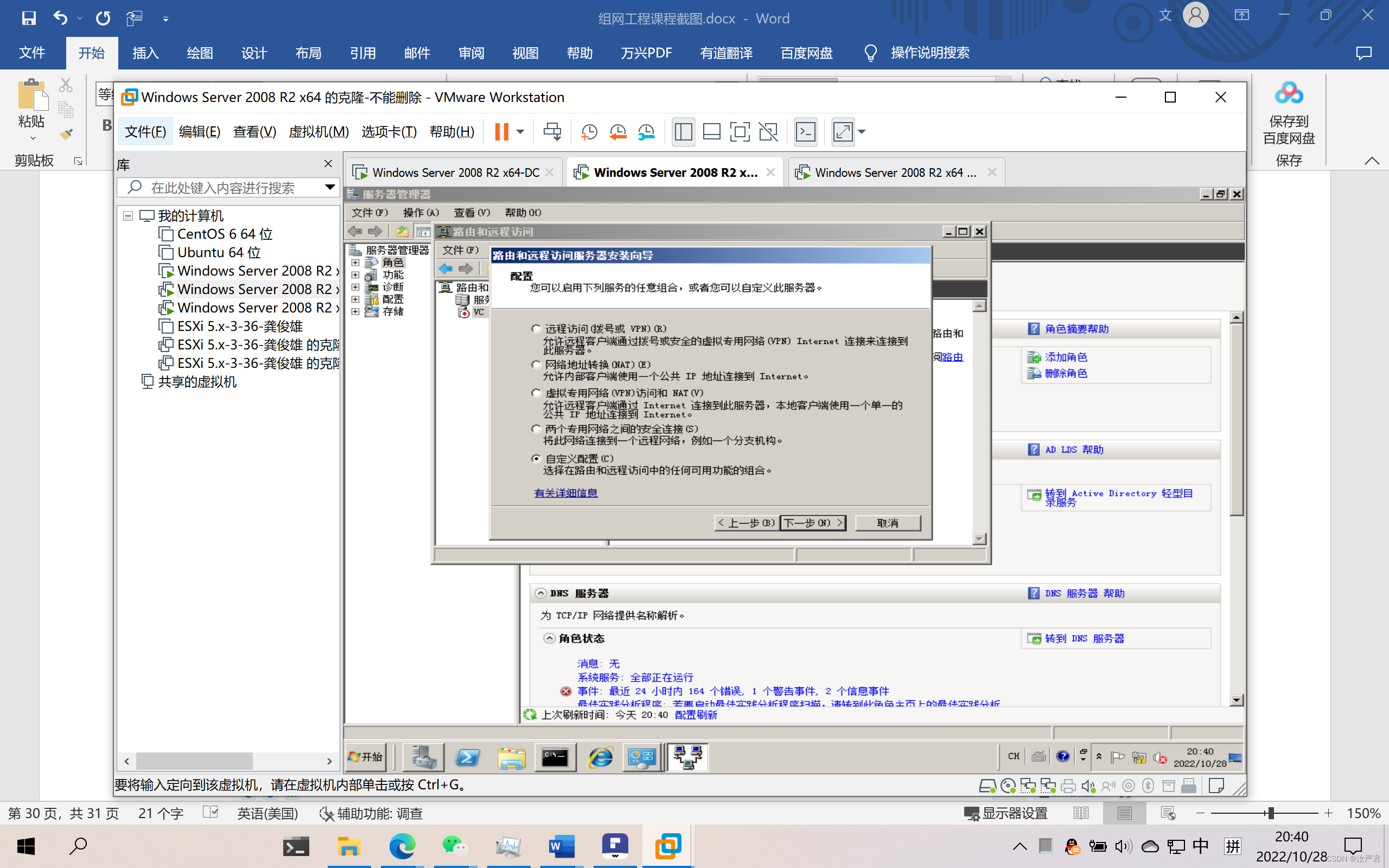Click the Word zoom slider handle

coord(1271,813)
